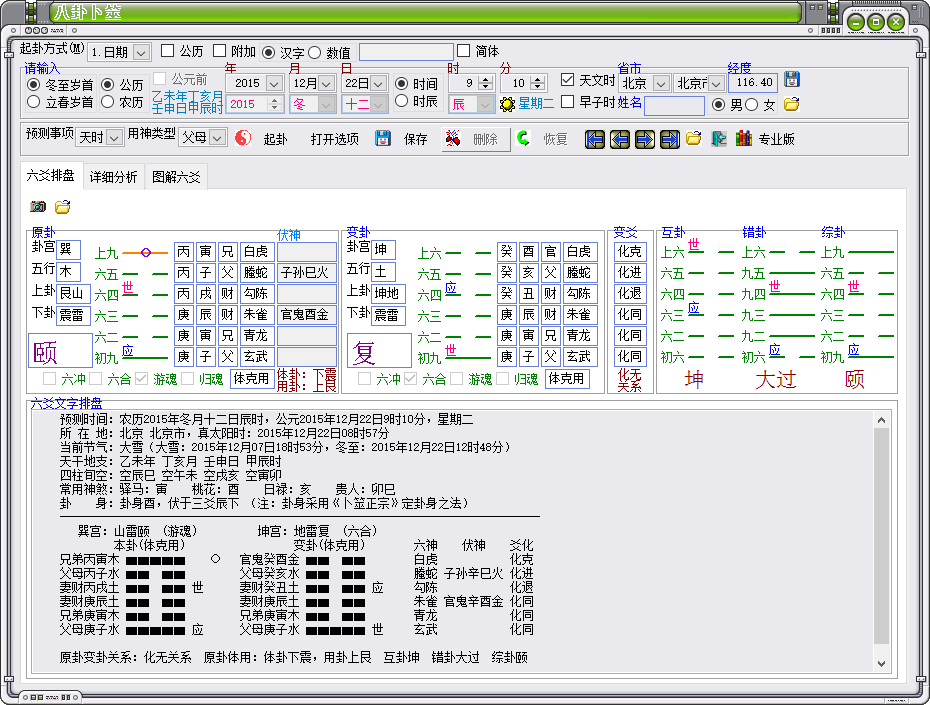The image size is (930, 705).
Task: Open the 起卦方式 dropdown
Action: click(x=119, y=52)
